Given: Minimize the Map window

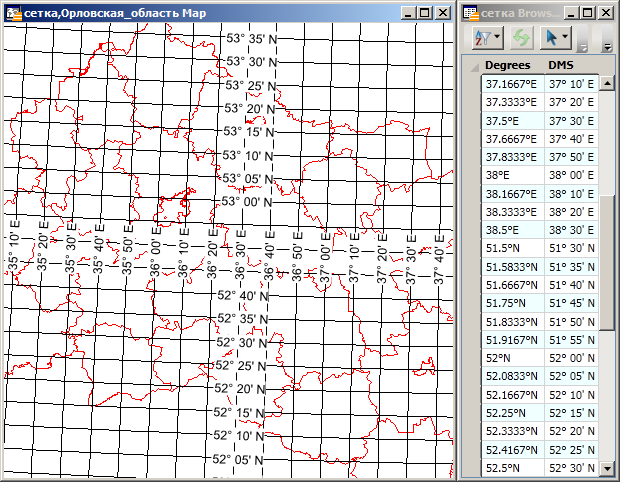Looking at the screenshot, I should [x=408, y=12].
